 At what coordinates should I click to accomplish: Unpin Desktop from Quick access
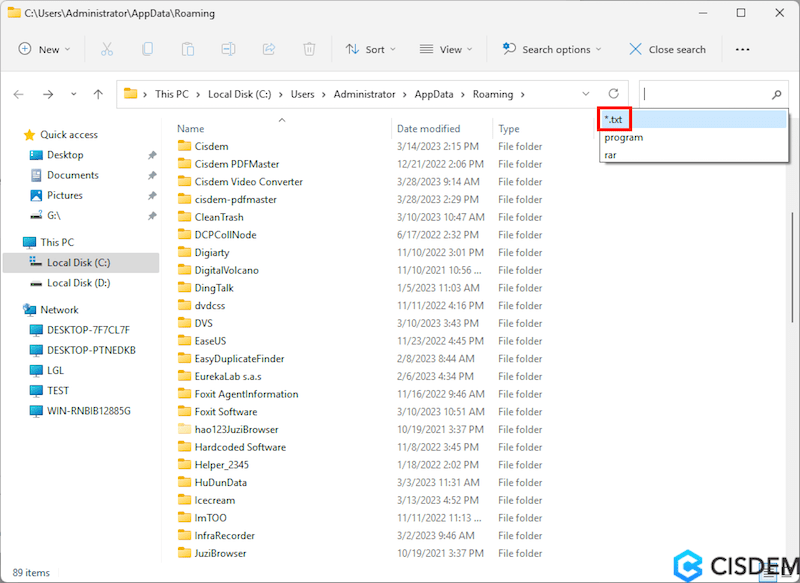pos(152,155)
